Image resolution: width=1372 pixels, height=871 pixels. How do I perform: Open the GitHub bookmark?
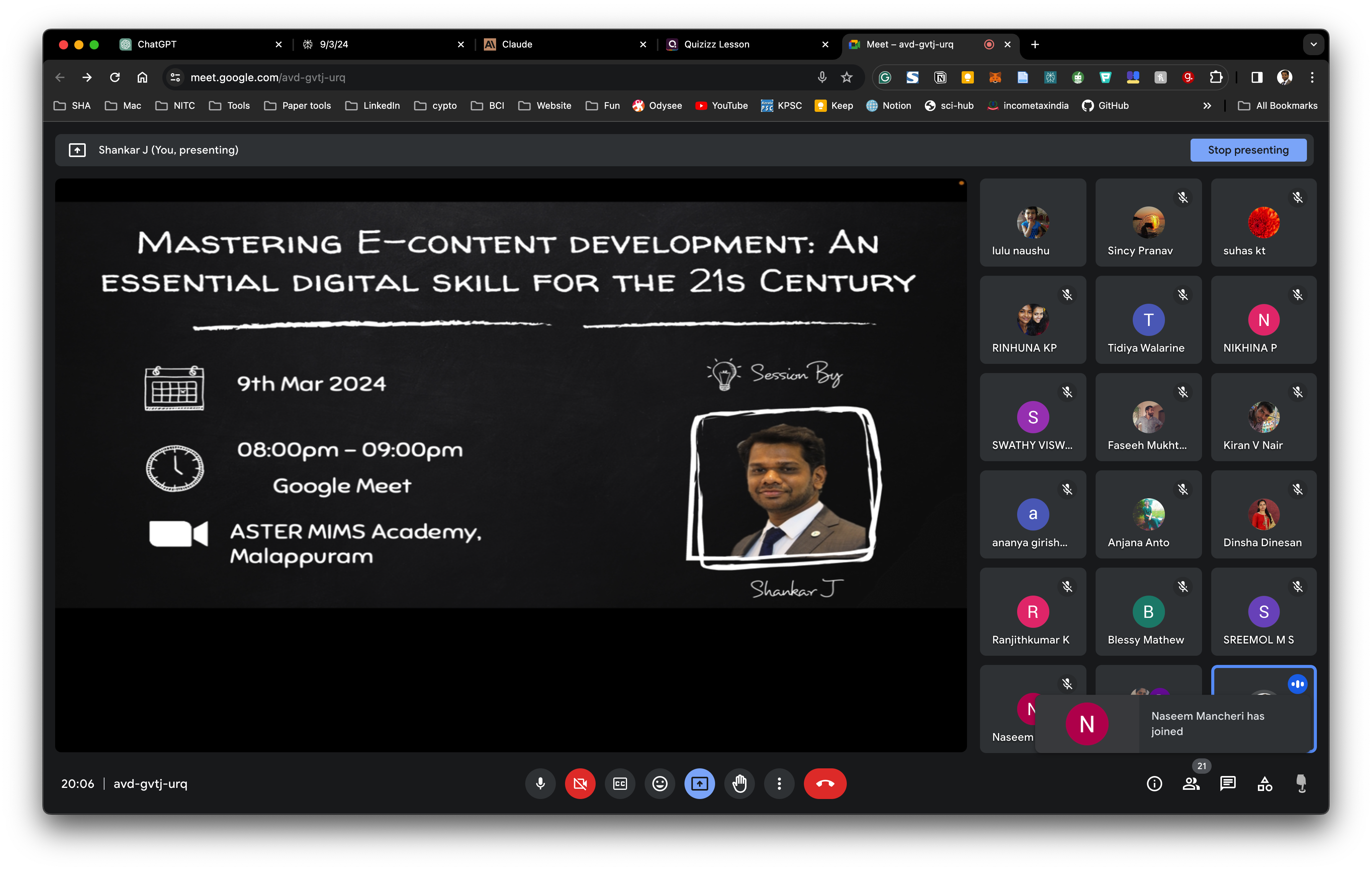[1105, 105]
